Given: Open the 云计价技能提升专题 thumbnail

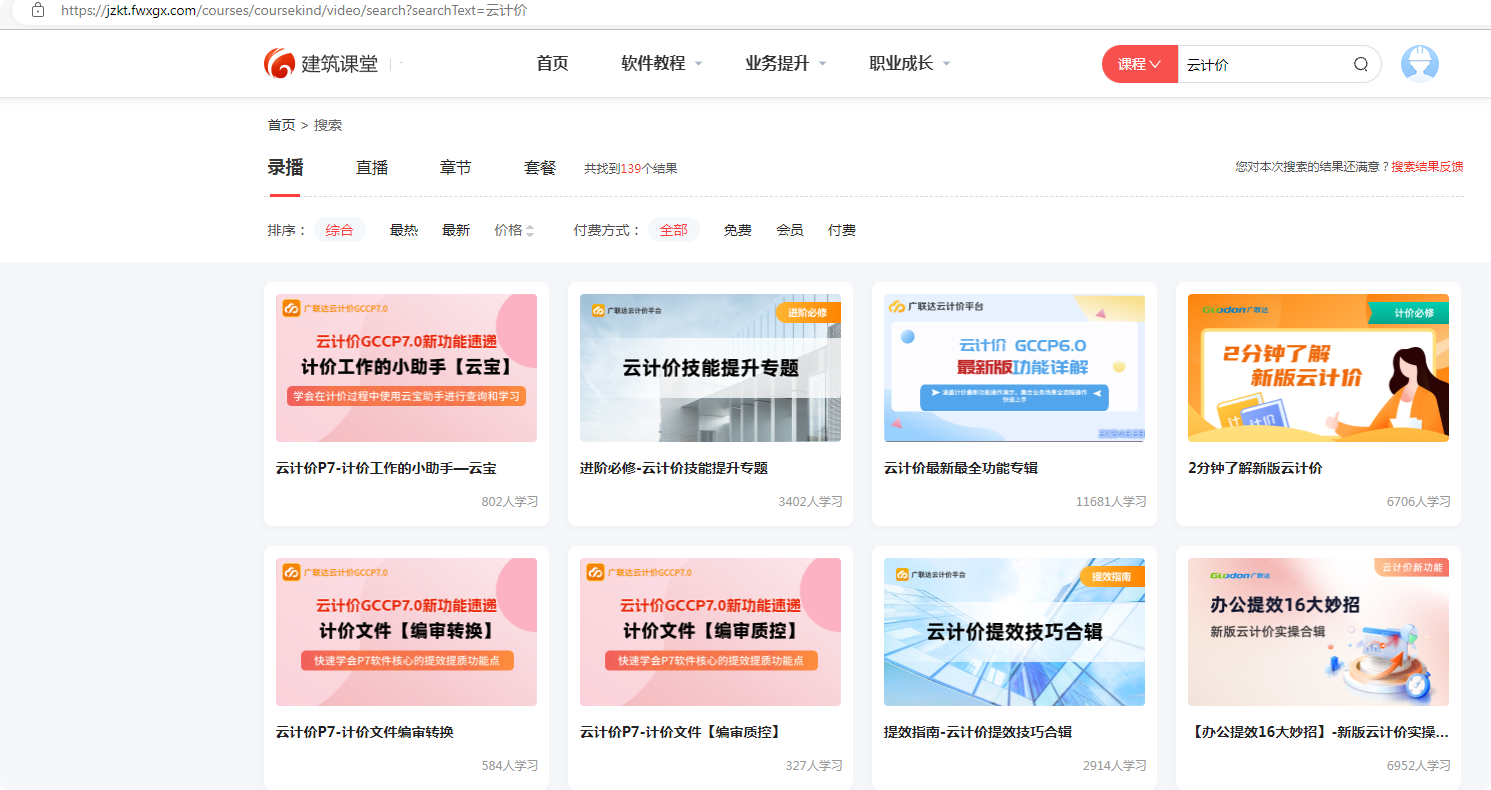Looking at the screenshot, I should point(710,368).
